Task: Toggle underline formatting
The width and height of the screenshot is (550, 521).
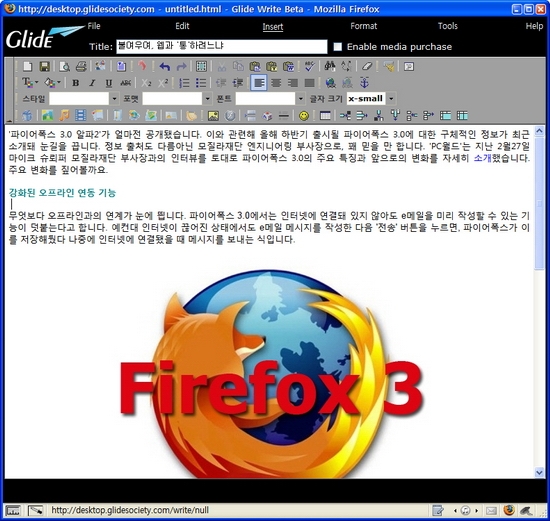Action: point(109,83)
